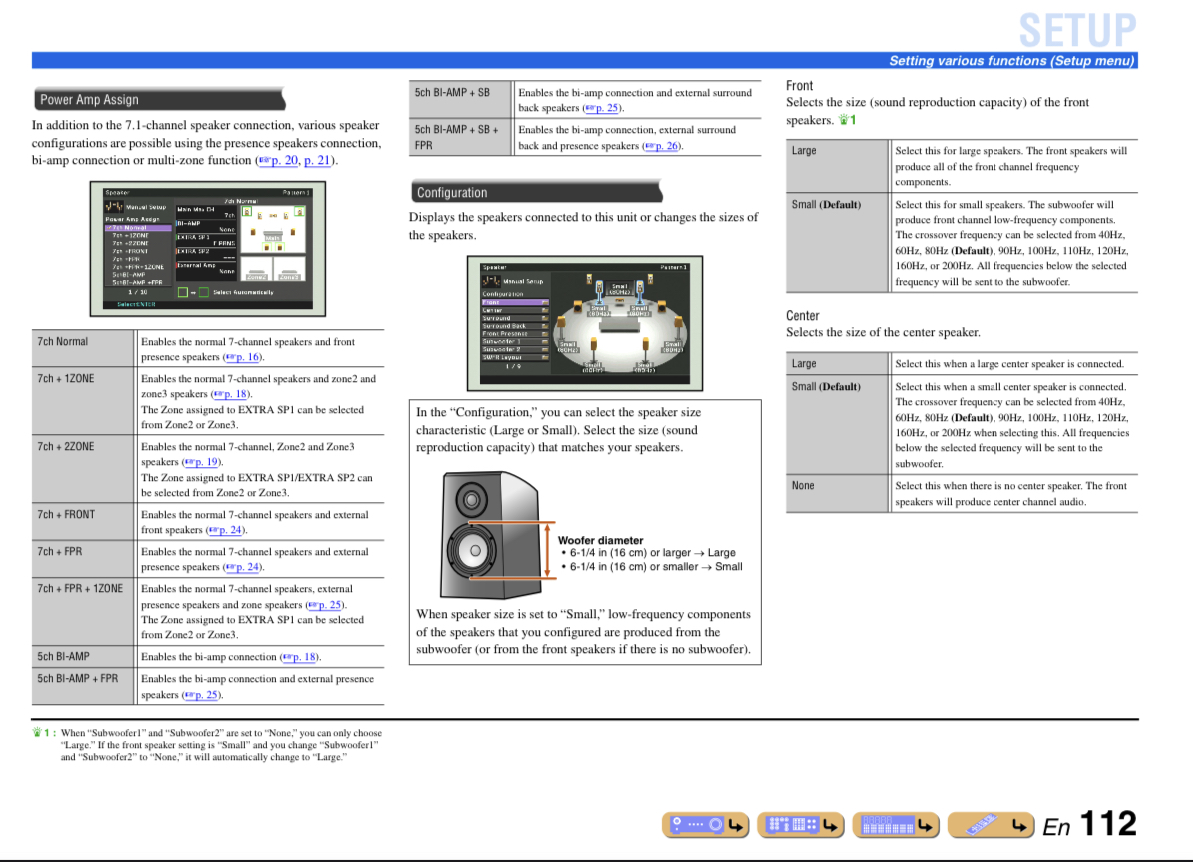This screenshot has width=1193, height=862.
Task: Open the Configuration speaker layout image
Action: (584, 322)
